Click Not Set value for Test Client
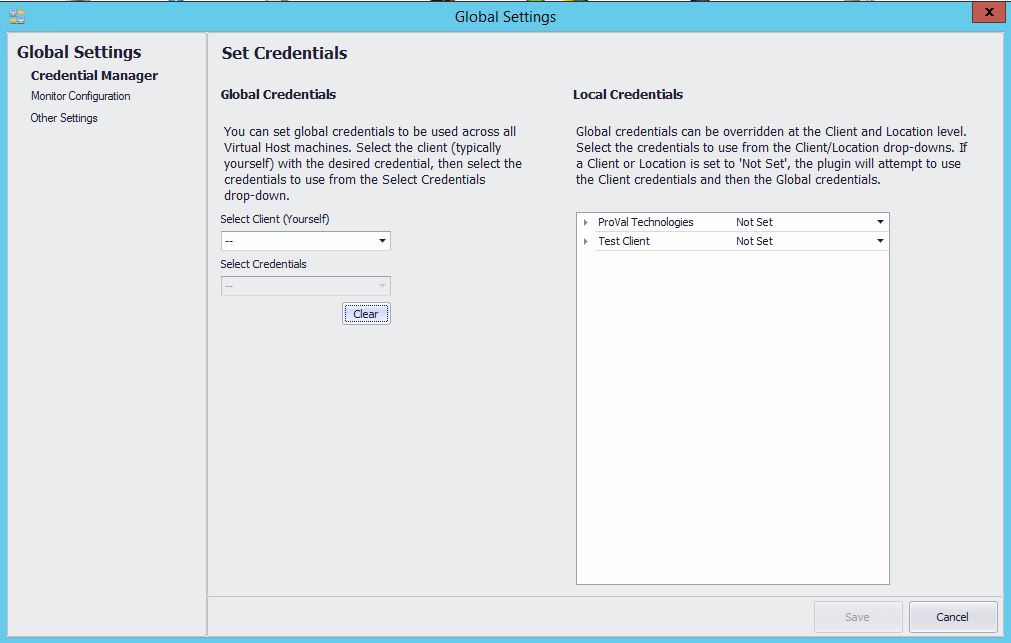Image resolution: width=1011 pixels, height=643 pixels. pyautogui.click(x=754, y=241)
